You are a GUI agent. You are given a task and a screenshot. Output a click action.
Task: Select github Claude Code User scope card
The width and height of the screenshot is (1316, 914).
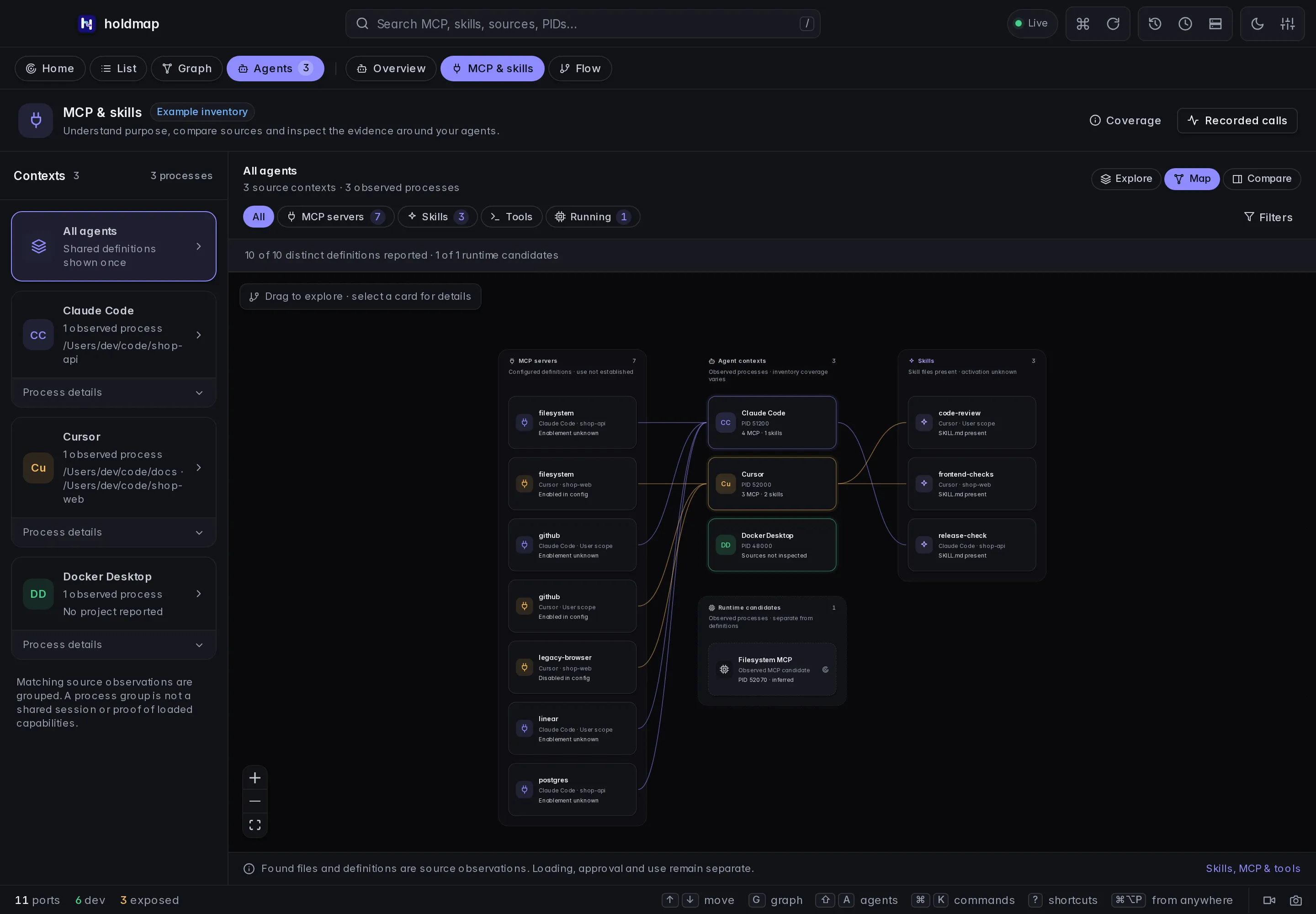(572, 545)
